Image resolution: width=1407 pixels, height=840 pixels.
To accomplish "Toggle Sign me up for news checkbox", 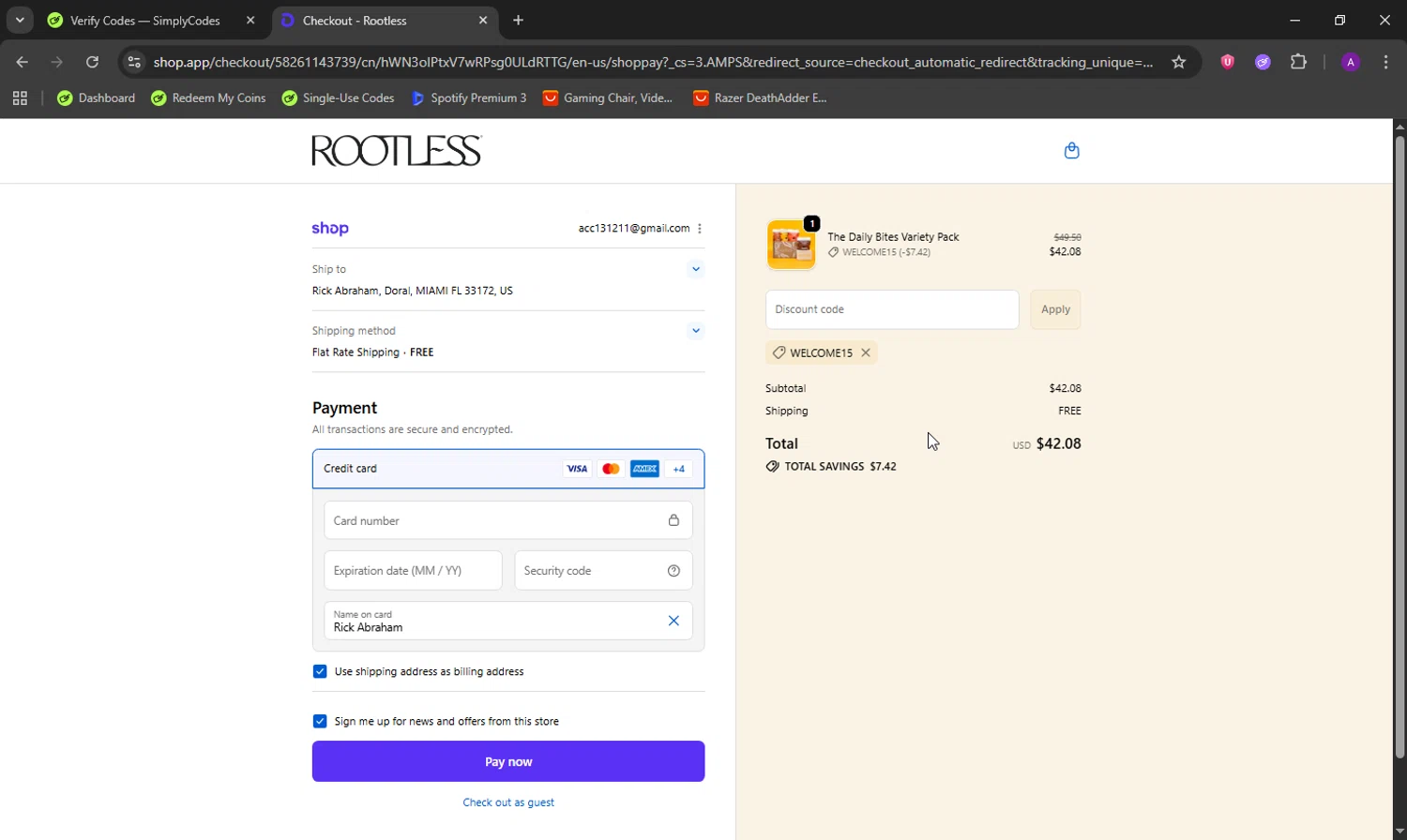I will 320,721.
